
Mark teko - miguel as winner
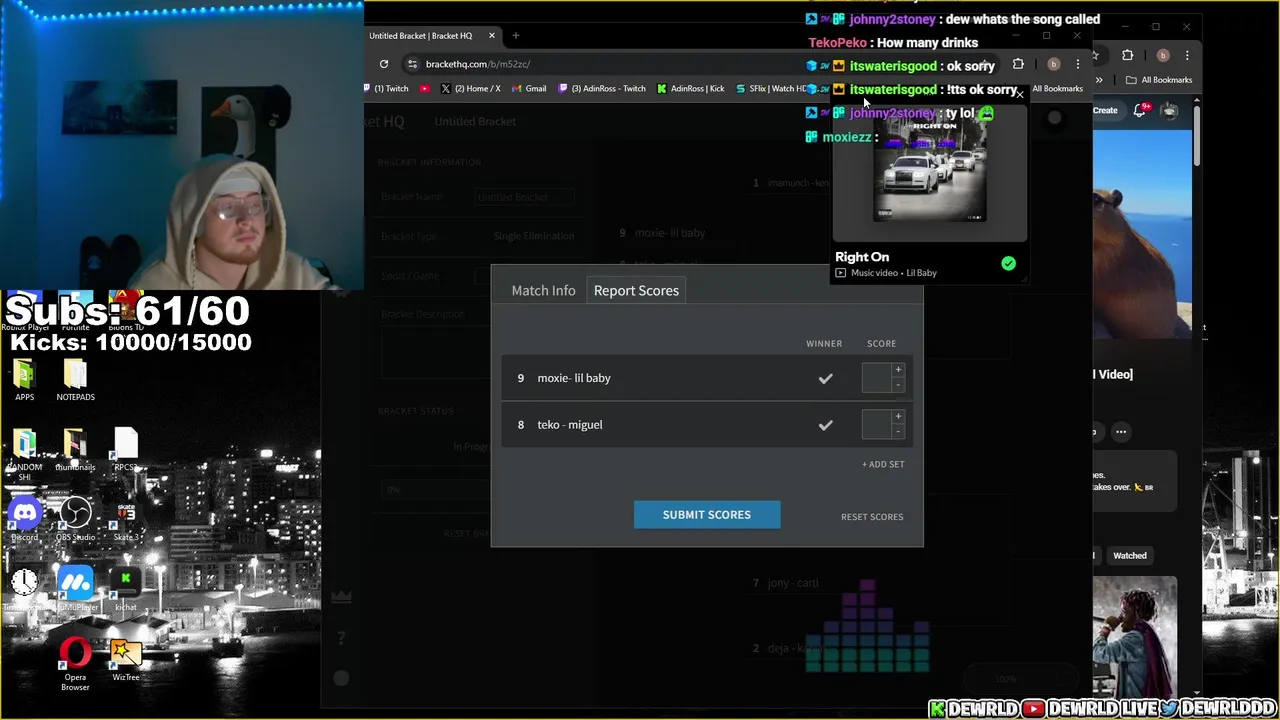point(825,425)
